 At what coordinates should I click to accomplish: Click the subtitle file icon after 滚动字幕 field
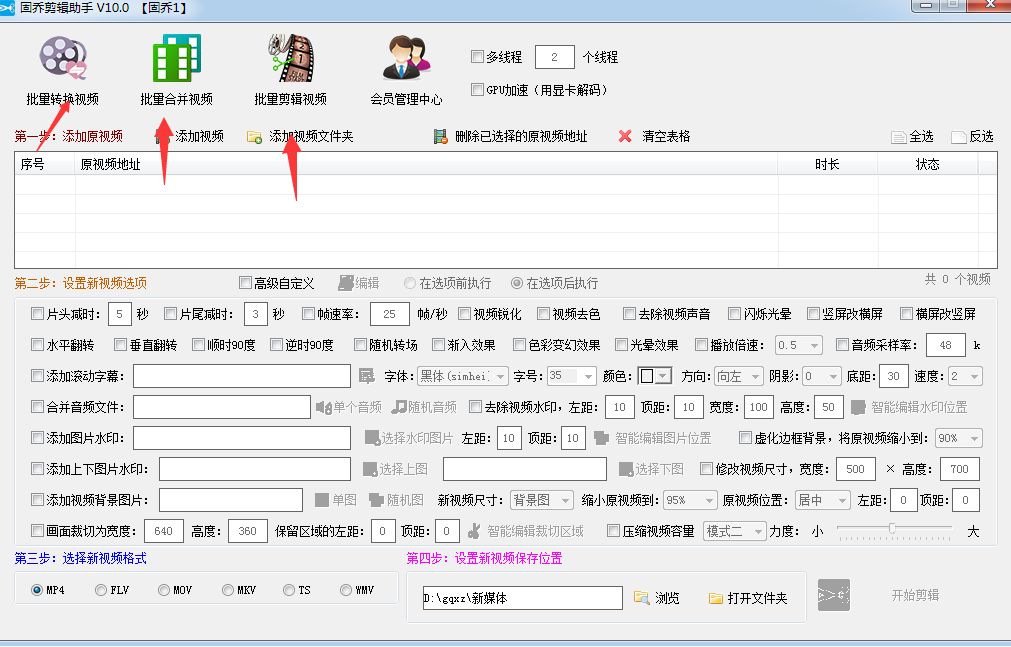[367, 375]
